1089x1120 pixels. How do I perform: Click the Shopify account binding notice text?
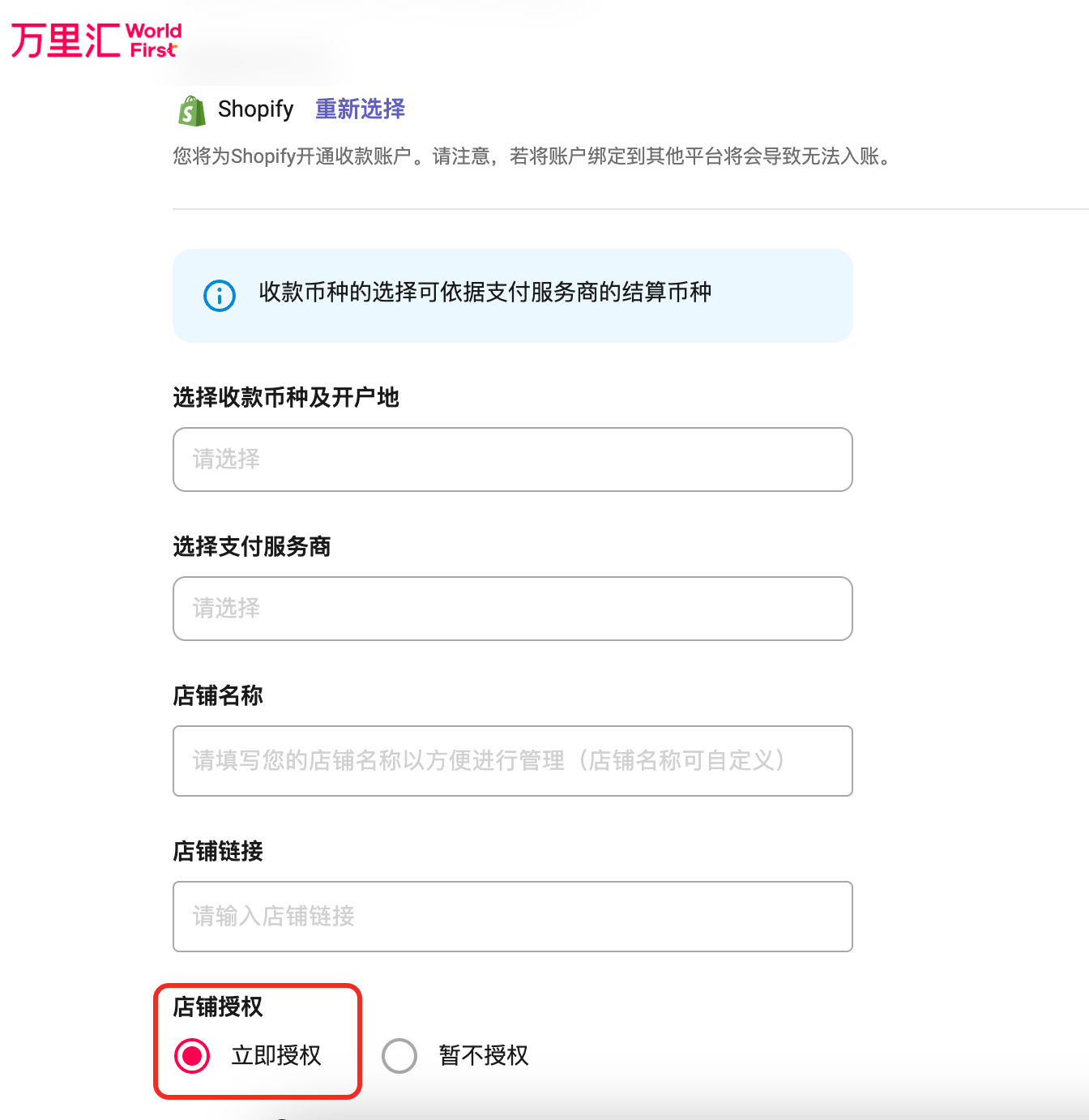[532, 156]
